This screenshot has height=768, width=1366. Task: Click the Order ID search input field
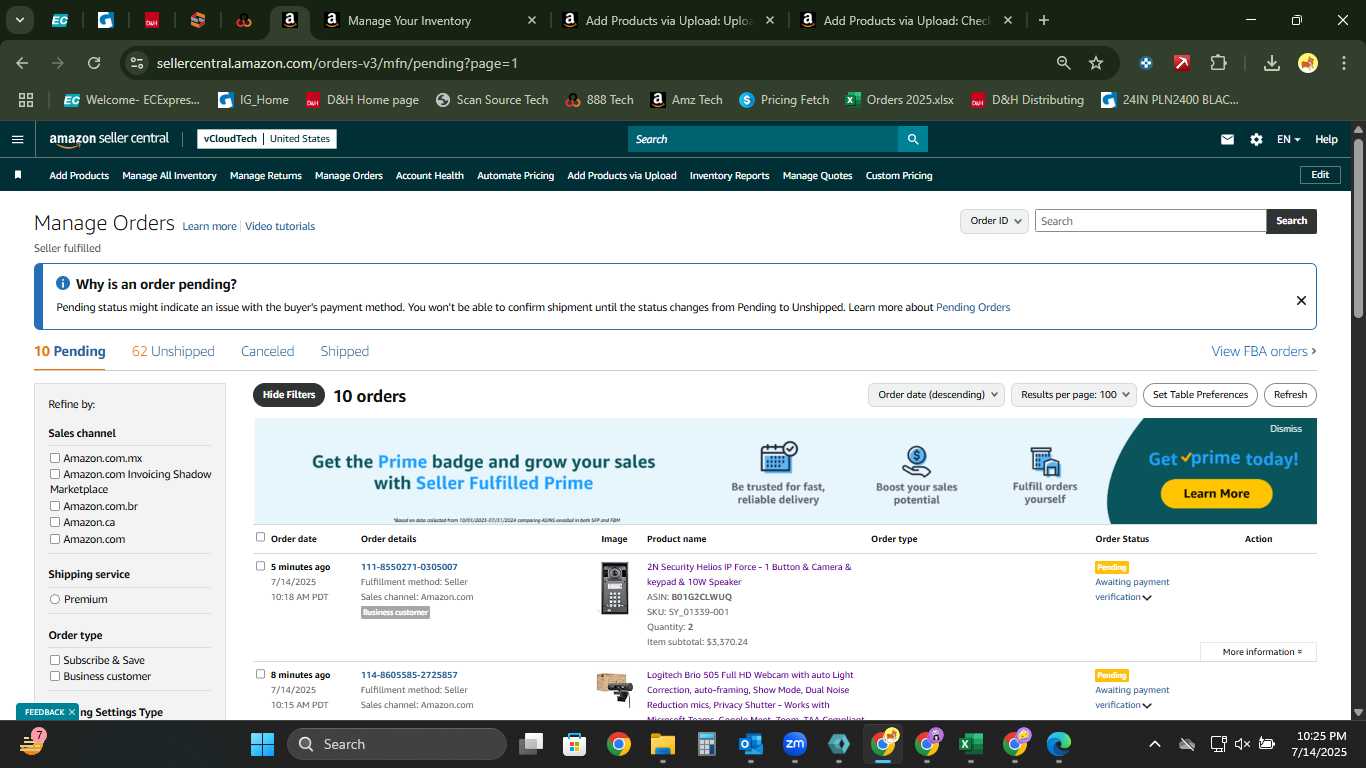[1150, 221]
